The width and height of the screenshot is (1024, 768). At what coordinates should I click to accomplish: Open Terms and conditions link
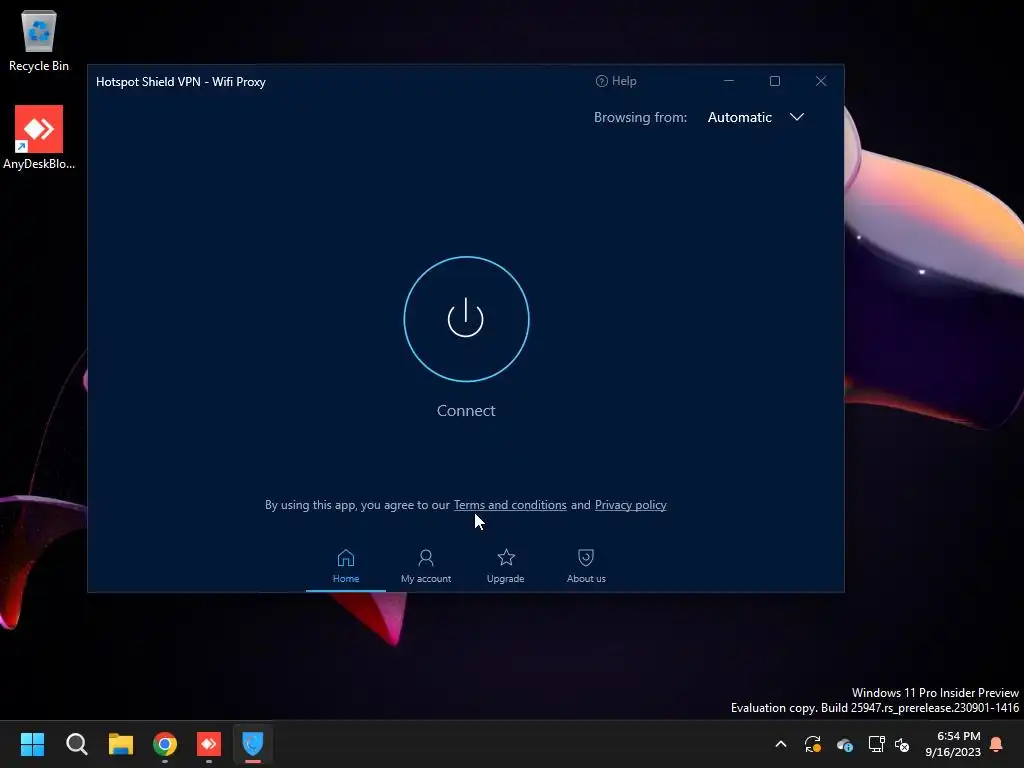pos(510,505)
